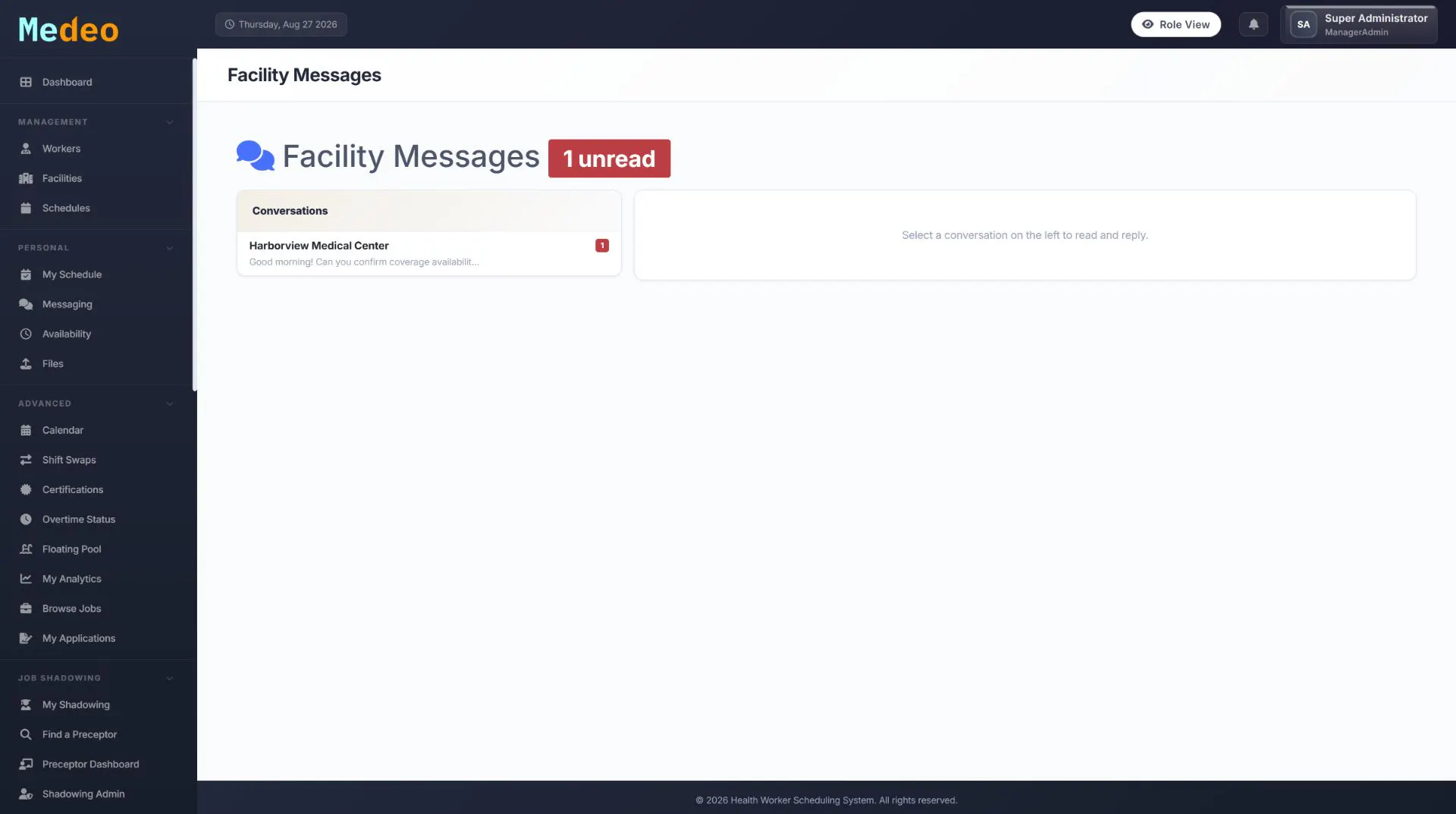This screenshot has height=814, width=1456.
Task: Click the Shift Swaps arrows icon
Action: point(26,460)
